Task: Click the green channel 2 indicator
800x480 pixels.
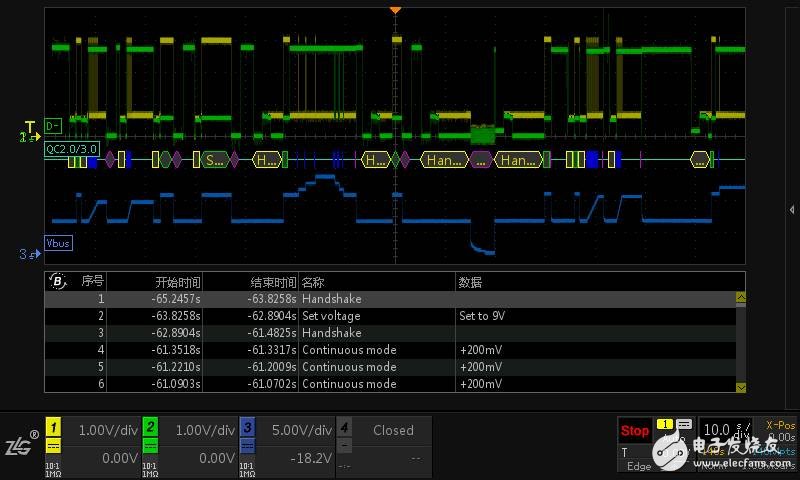Action: [x=151, y=429]
